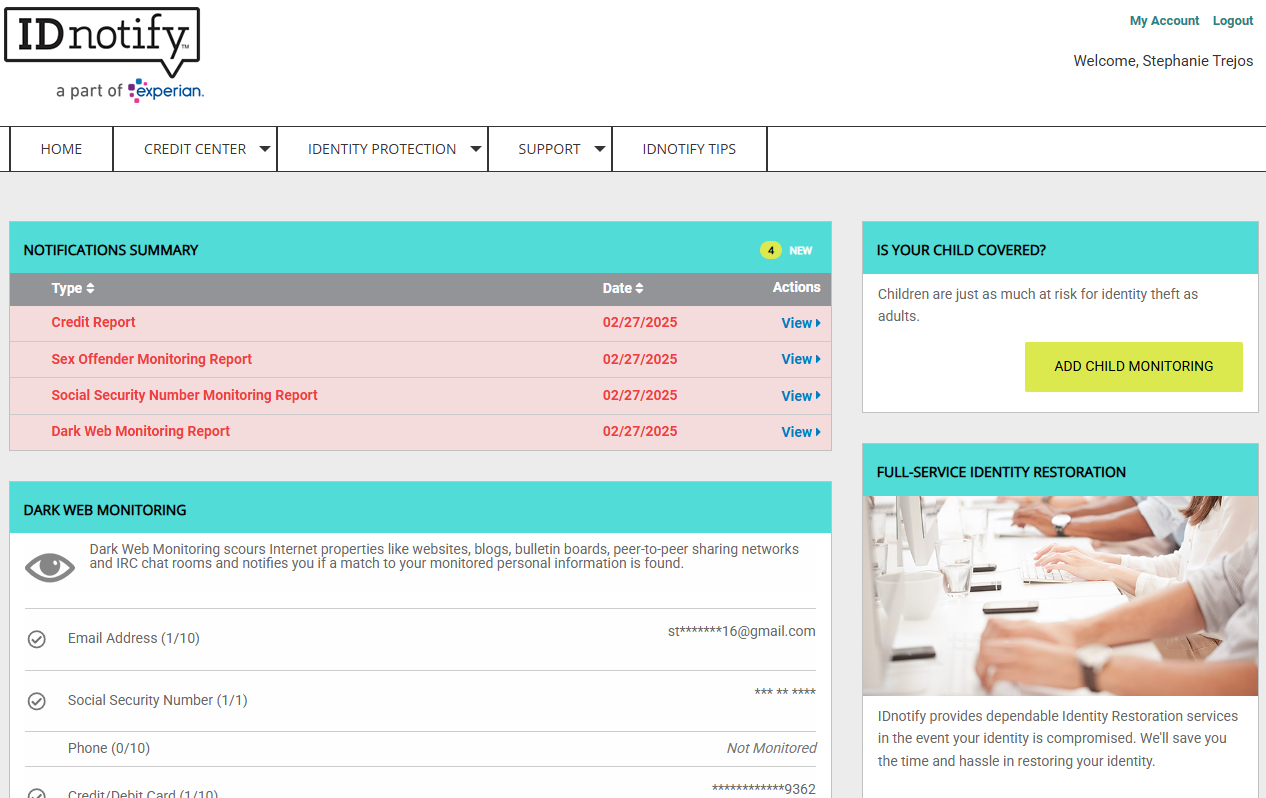
Task: Sort notifications by Date column
Action: (x=623, y=288)
